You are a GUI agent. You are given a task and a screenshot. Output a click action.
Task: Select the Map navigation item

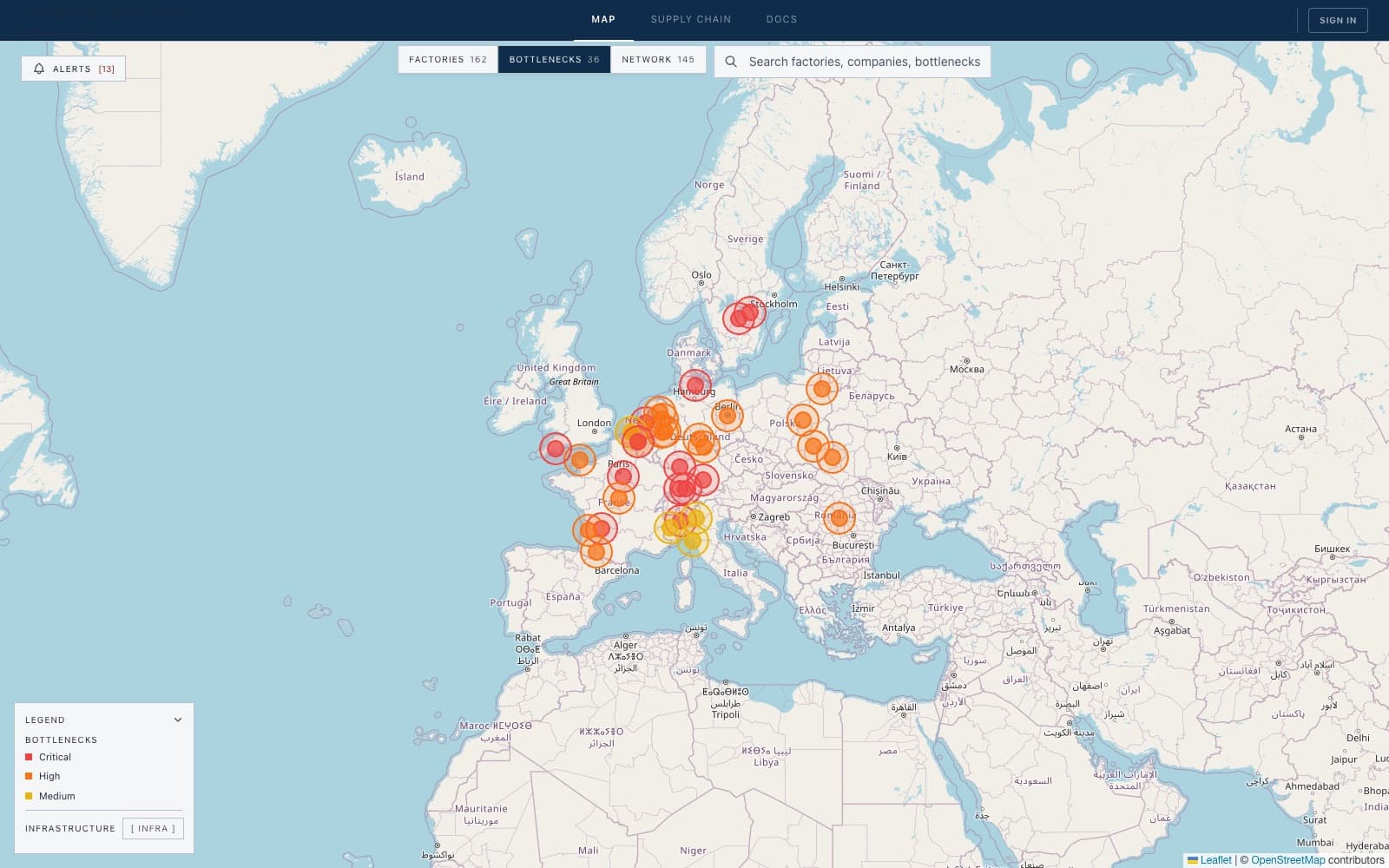click(603, 19)
